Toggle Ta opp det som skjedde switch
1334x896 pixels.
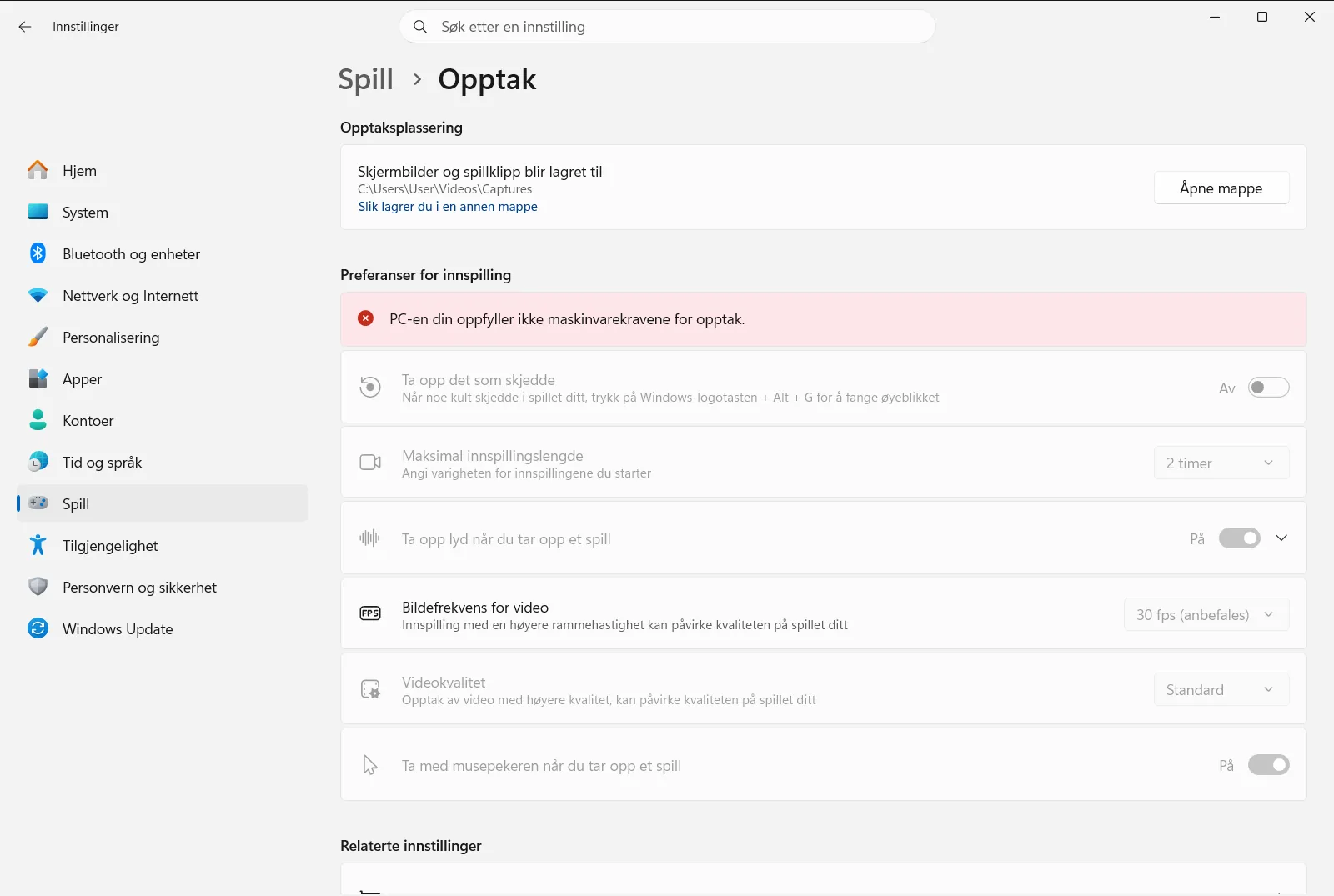(x=1268, y=388)
